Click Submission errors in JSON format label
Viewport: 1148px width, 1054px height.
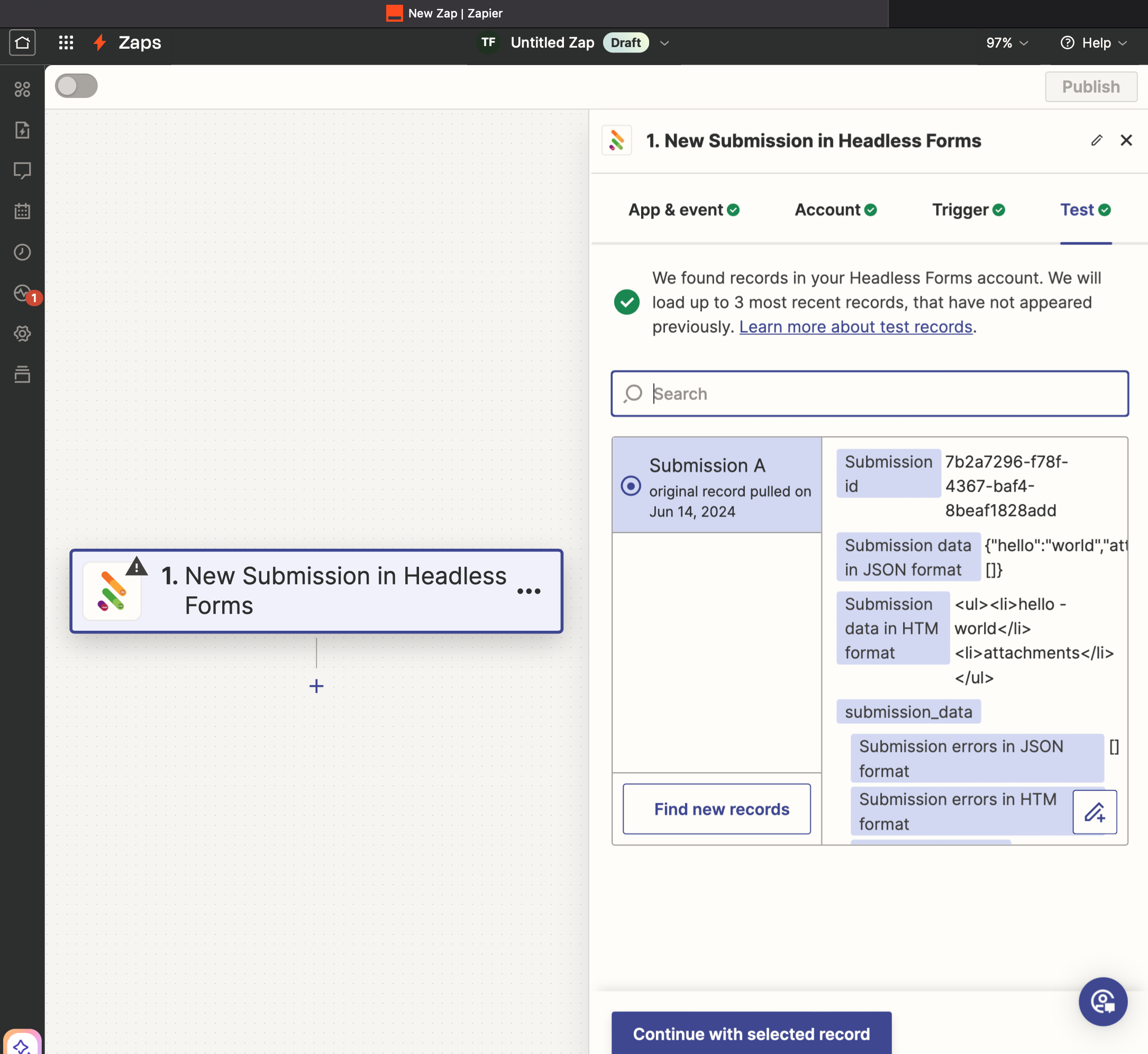[977, 759]
